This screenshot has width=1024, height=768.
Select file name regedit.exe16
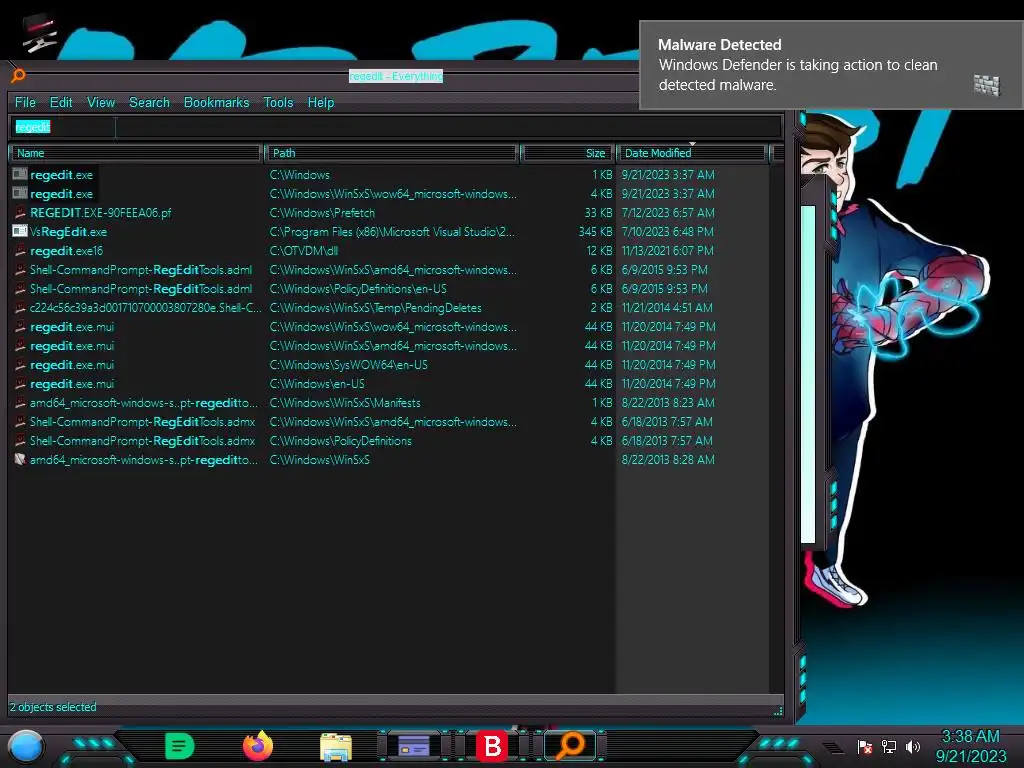coord(67,251)
